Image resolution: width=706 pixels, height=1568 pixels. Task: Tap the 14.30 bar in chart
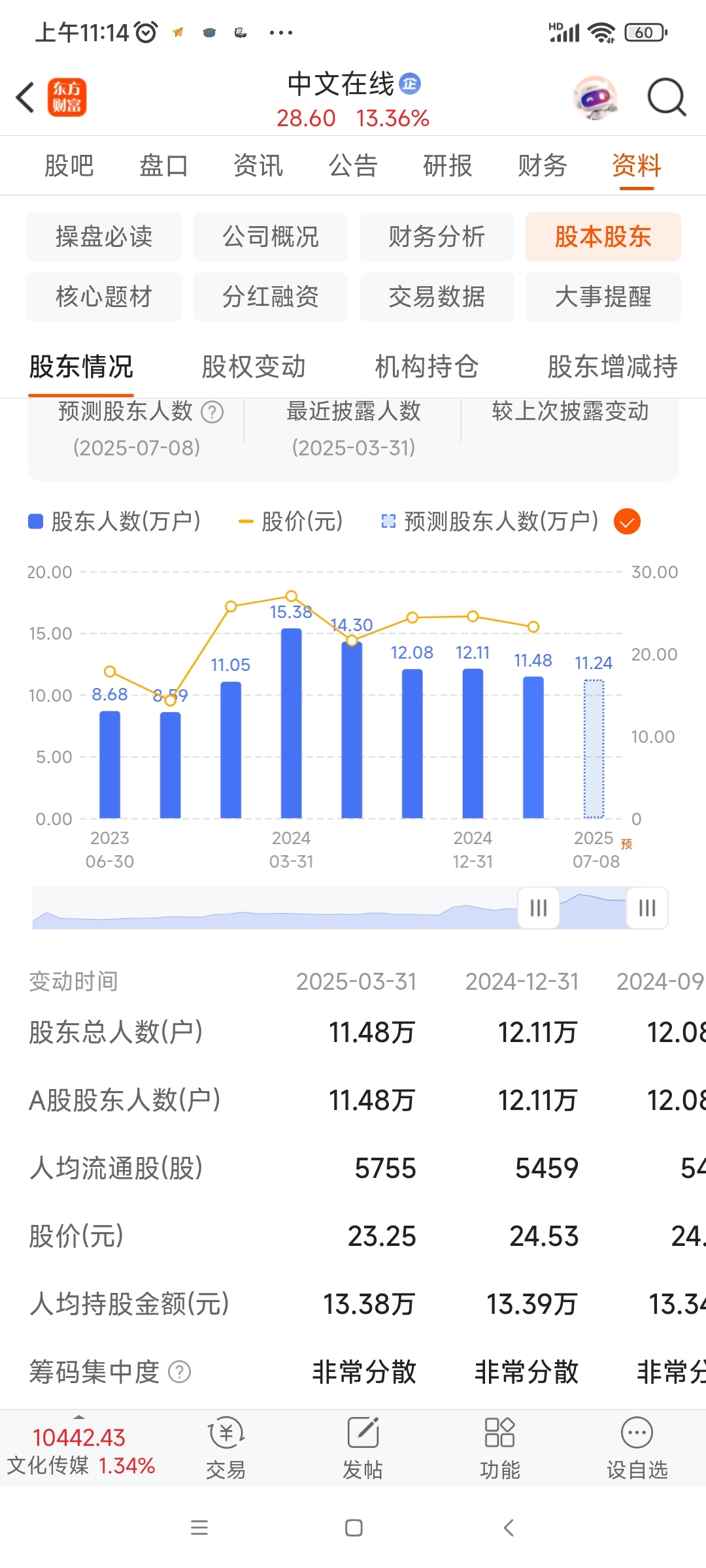[352, 730]
